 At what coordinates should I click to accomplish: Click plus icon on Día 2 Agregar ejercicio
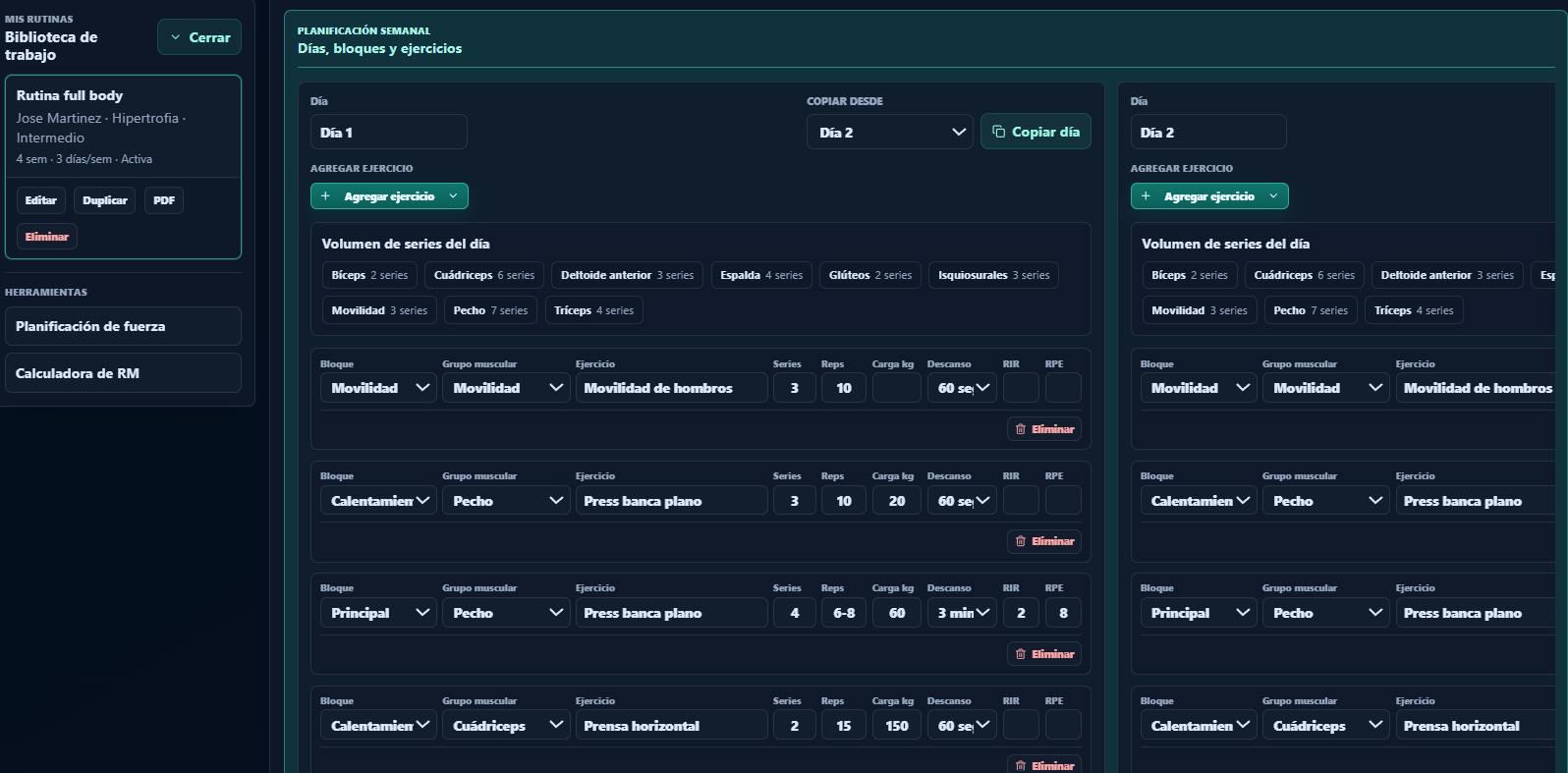(x=1146, y=196)
